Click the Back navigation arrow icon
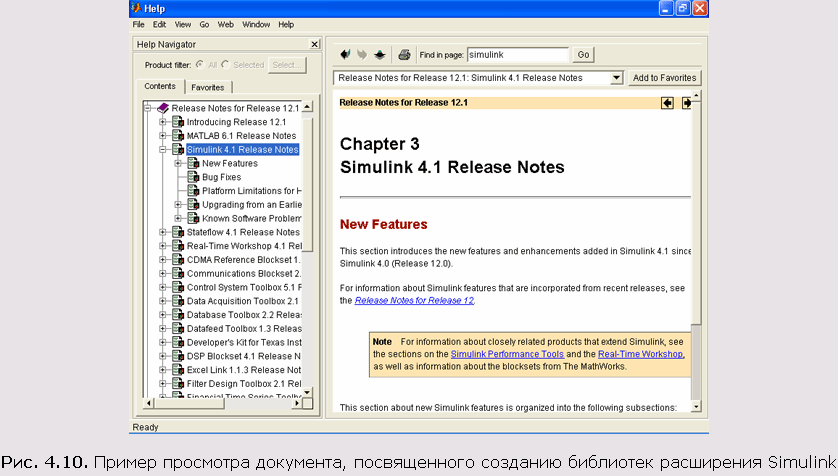The height and width of the screenshot is (476, 838). 345,54
